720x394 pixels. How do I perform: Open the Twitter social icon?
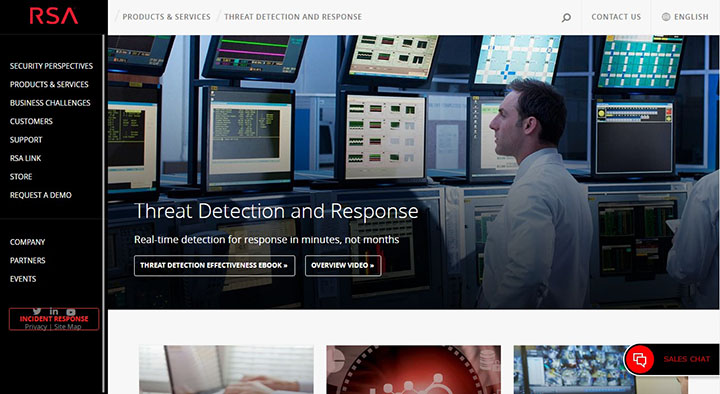click(x=37, y=311)
